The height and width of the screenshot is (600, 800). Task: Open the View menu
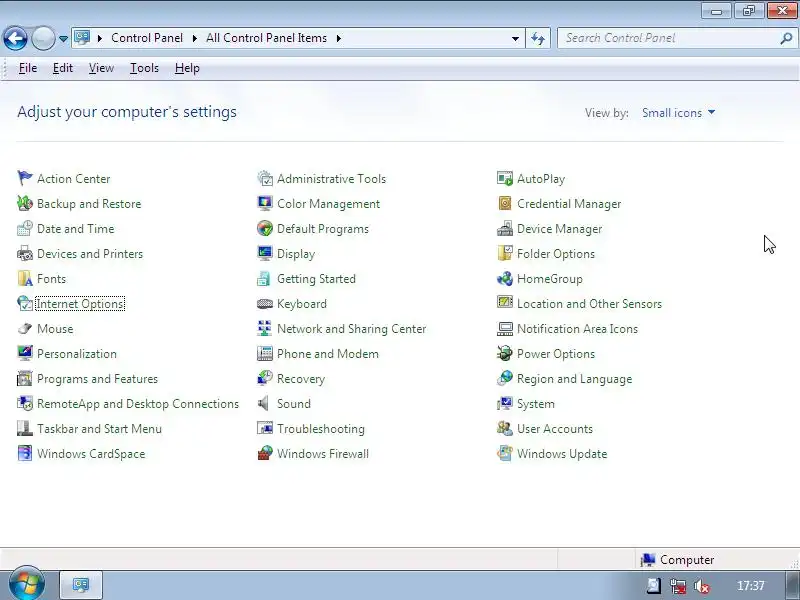[101, 68]
